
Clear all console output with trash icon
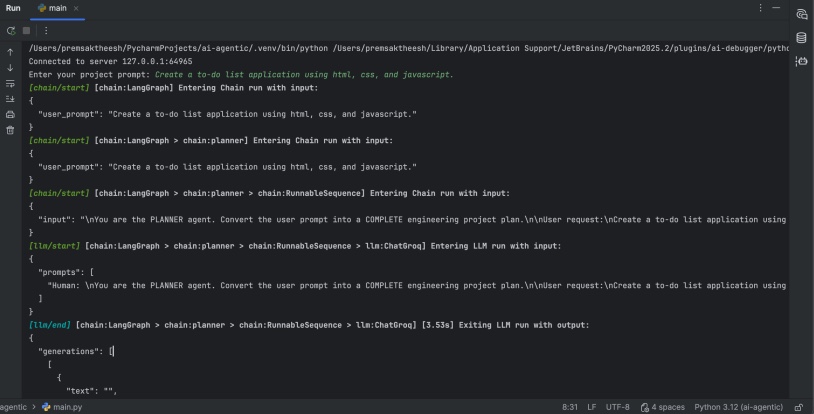pyautogui.click(x=10, y=130)
